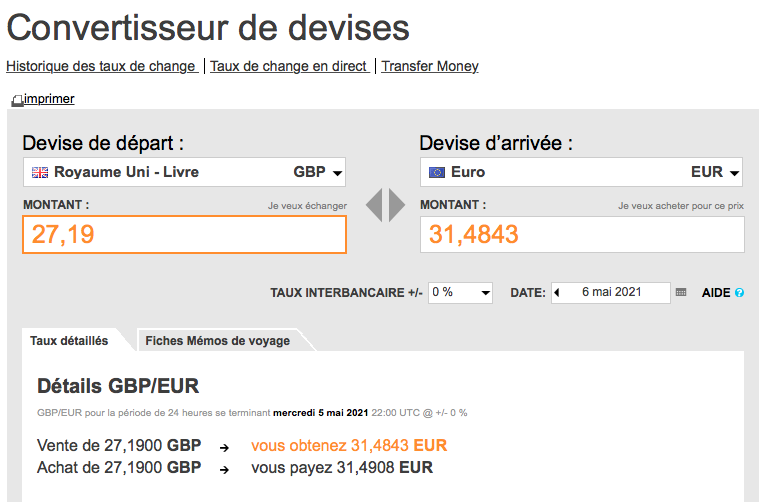Viewport: 769px width, 502px height.
Task: Open the GBP source currency dropdown
Action: [x=184, y=172]
